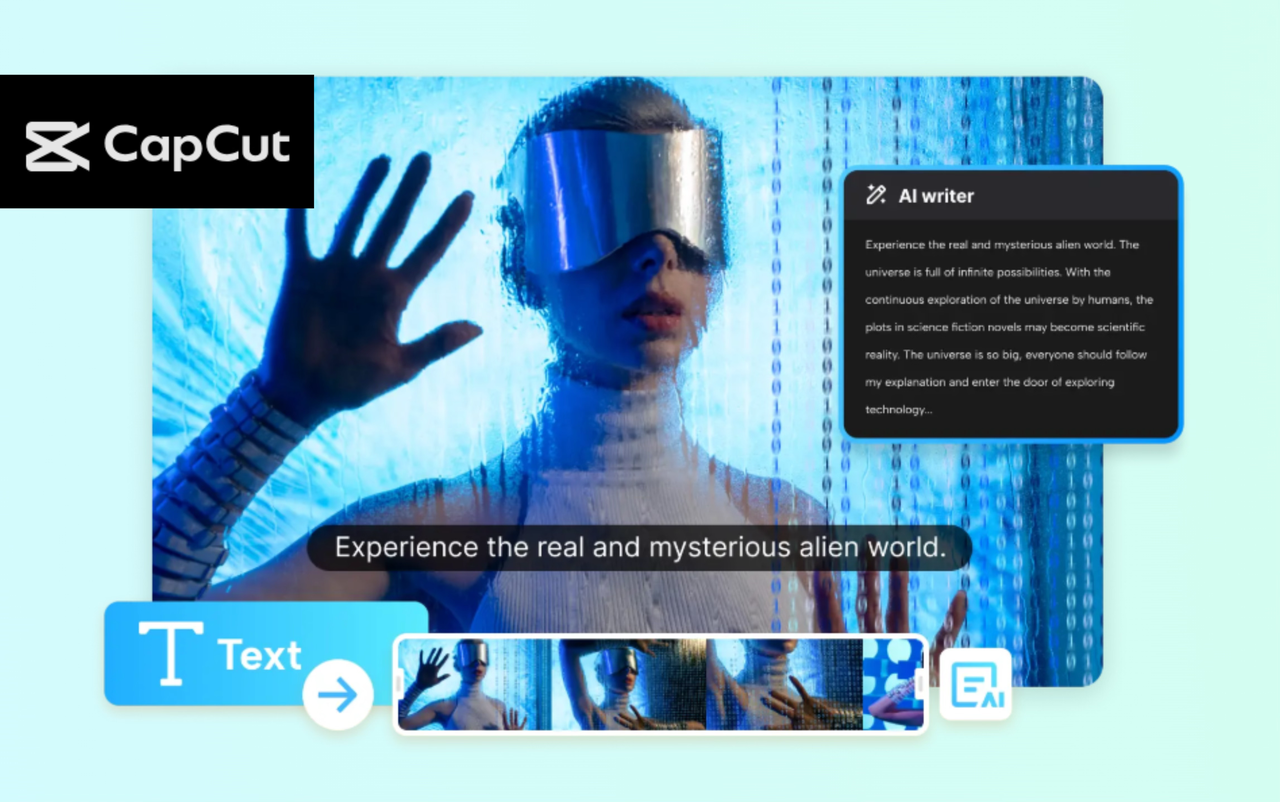The image size is (1280, 802).
Task: Select the caption reading mysterious alien world
Action: [x=640, y=547]
